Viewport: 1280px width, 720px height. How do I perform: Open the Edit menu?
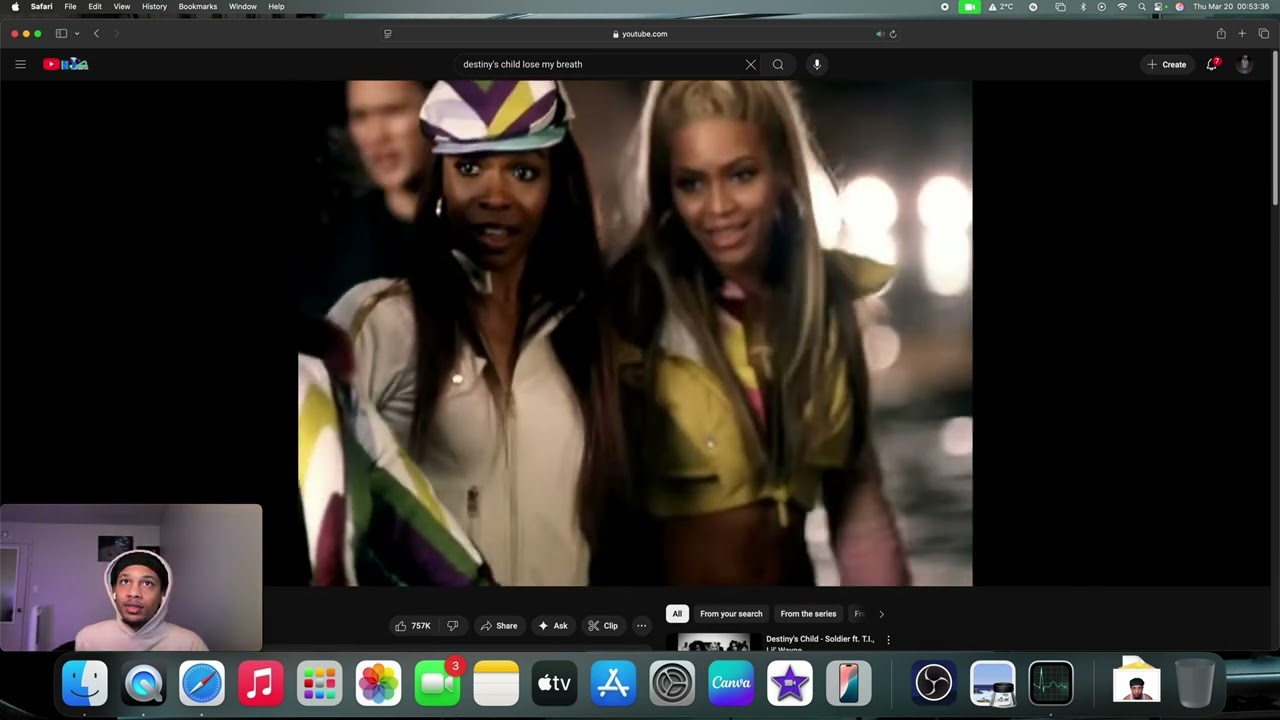tap(95, 7)
